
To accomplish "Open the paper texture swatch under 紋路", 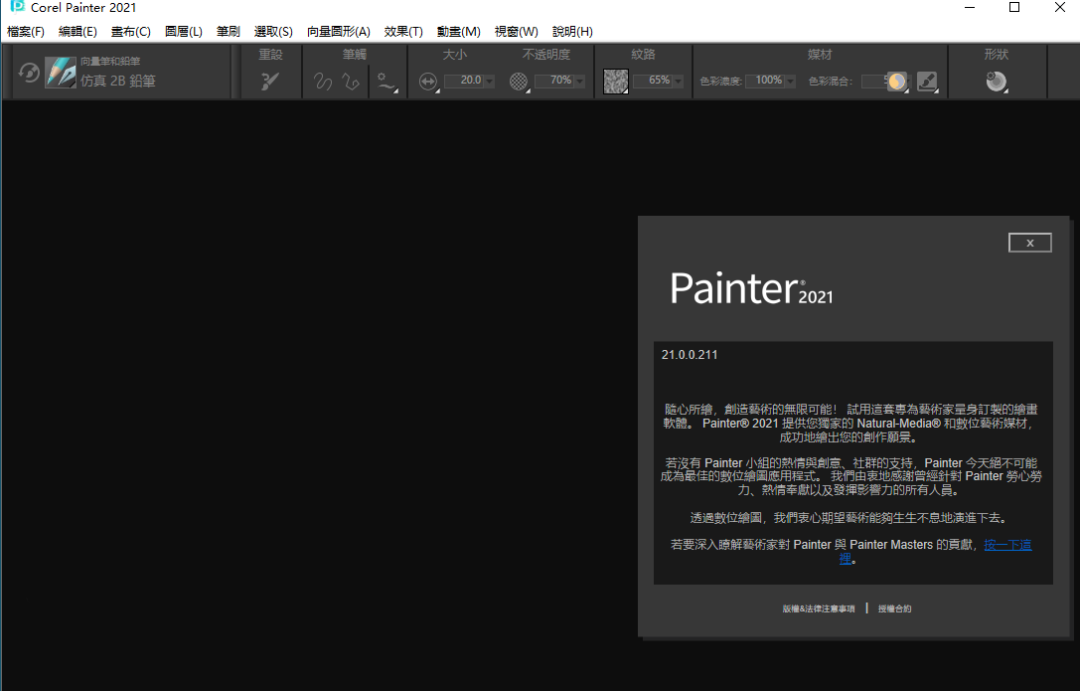I will click(616, 81).
